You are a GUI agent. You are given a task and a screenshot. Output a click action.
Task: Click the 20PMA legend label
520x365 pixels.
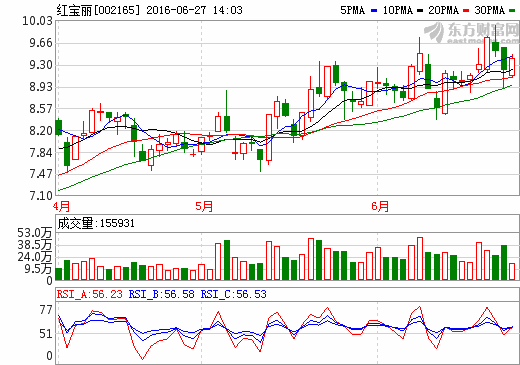coord(443,10)
